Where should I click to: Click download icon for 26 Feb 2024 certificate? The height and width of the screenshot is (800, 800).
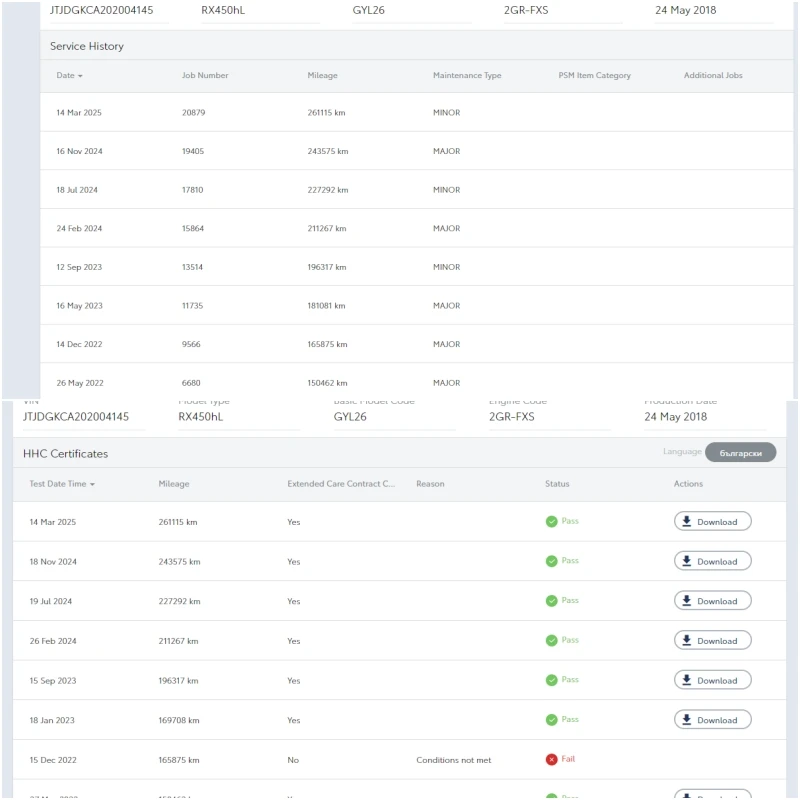687,640
